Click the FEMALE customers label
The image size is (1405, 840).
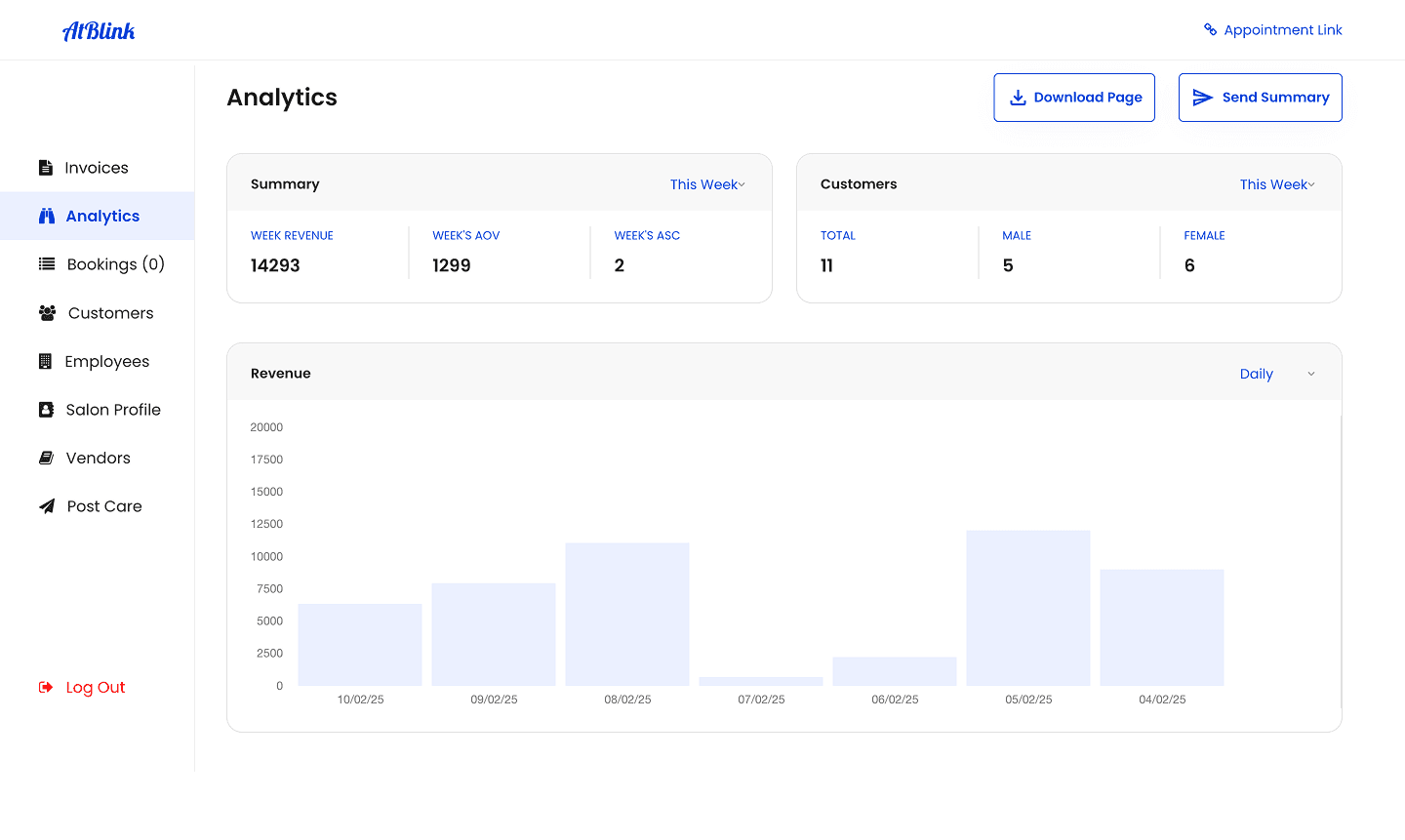point(1204,236)
